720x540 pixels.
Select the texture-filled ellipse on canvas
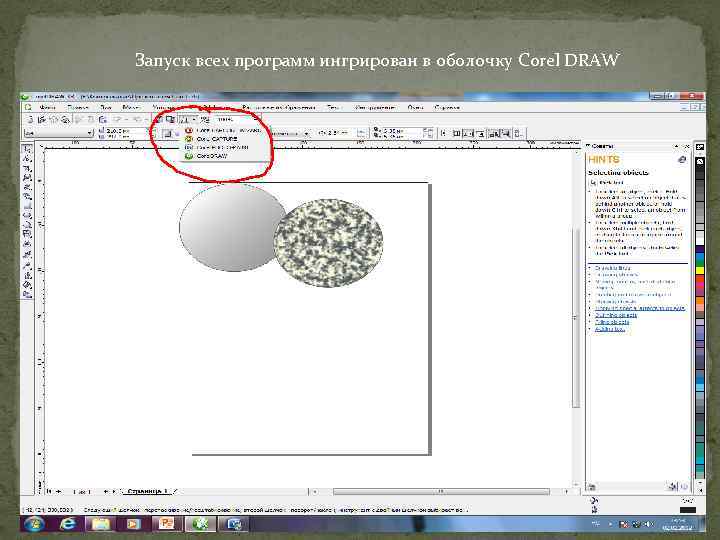[x=329, y=243]
